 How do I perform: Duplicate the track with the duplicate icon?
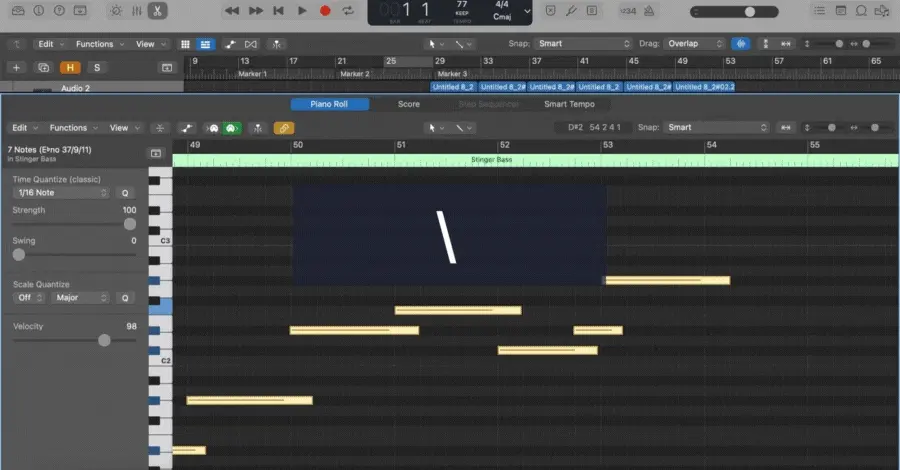click(x=43, y=68)
